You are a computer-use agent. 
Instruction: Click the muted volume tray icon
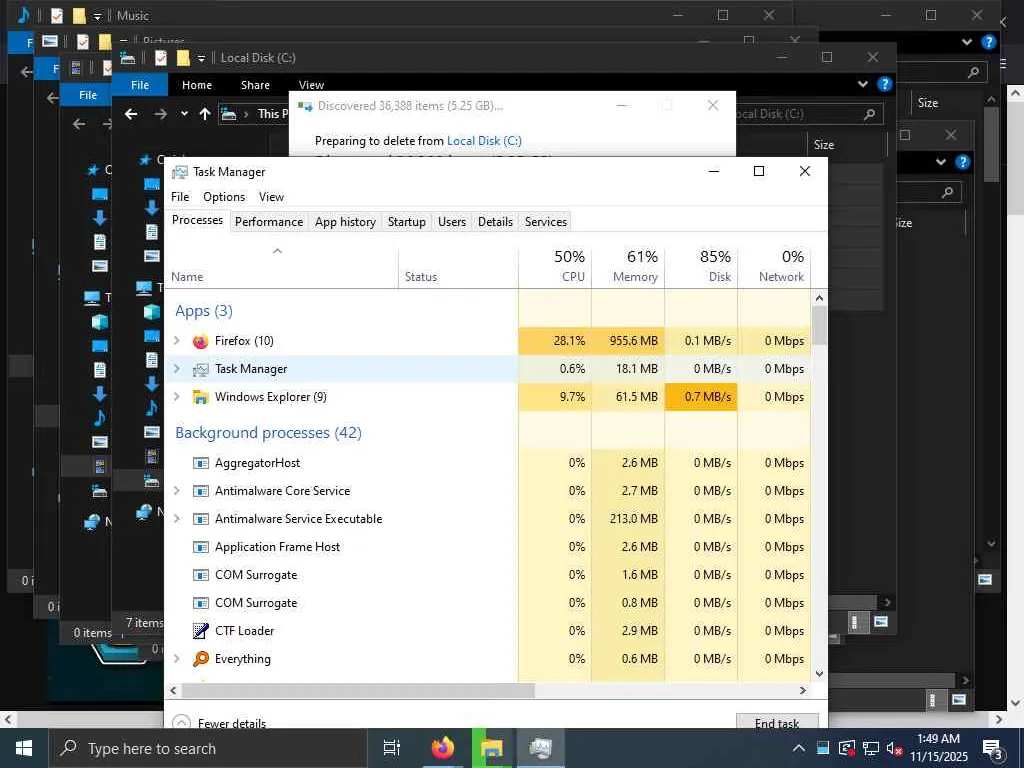[x=894, y=749]
